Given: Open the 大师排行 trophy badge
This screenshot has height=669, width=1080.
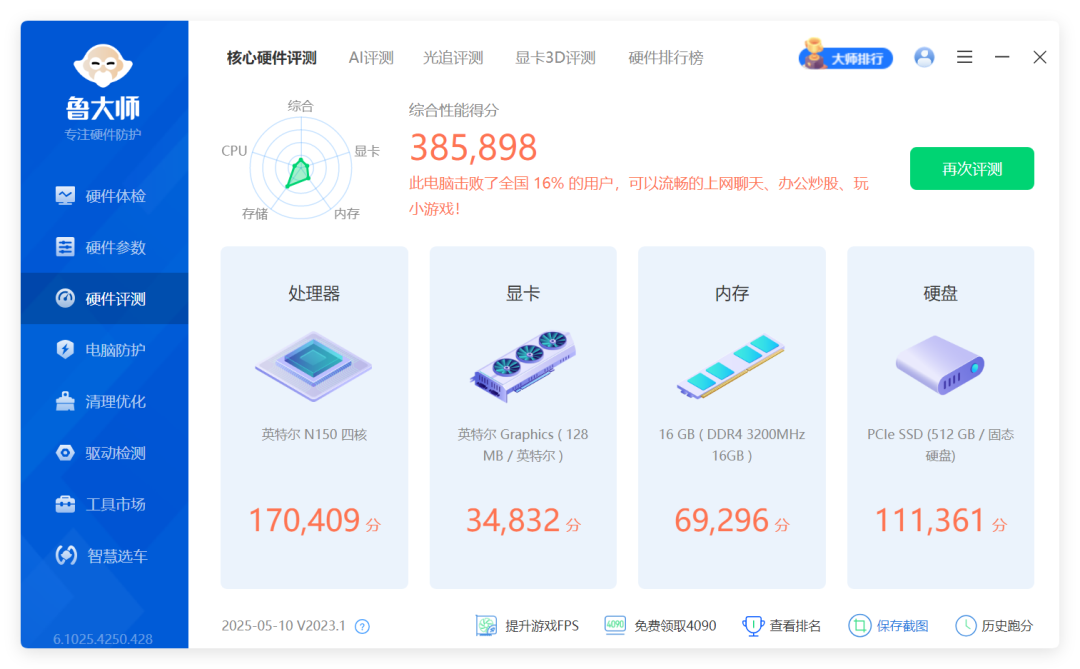Looking at the screenshot, I should 846,55.
